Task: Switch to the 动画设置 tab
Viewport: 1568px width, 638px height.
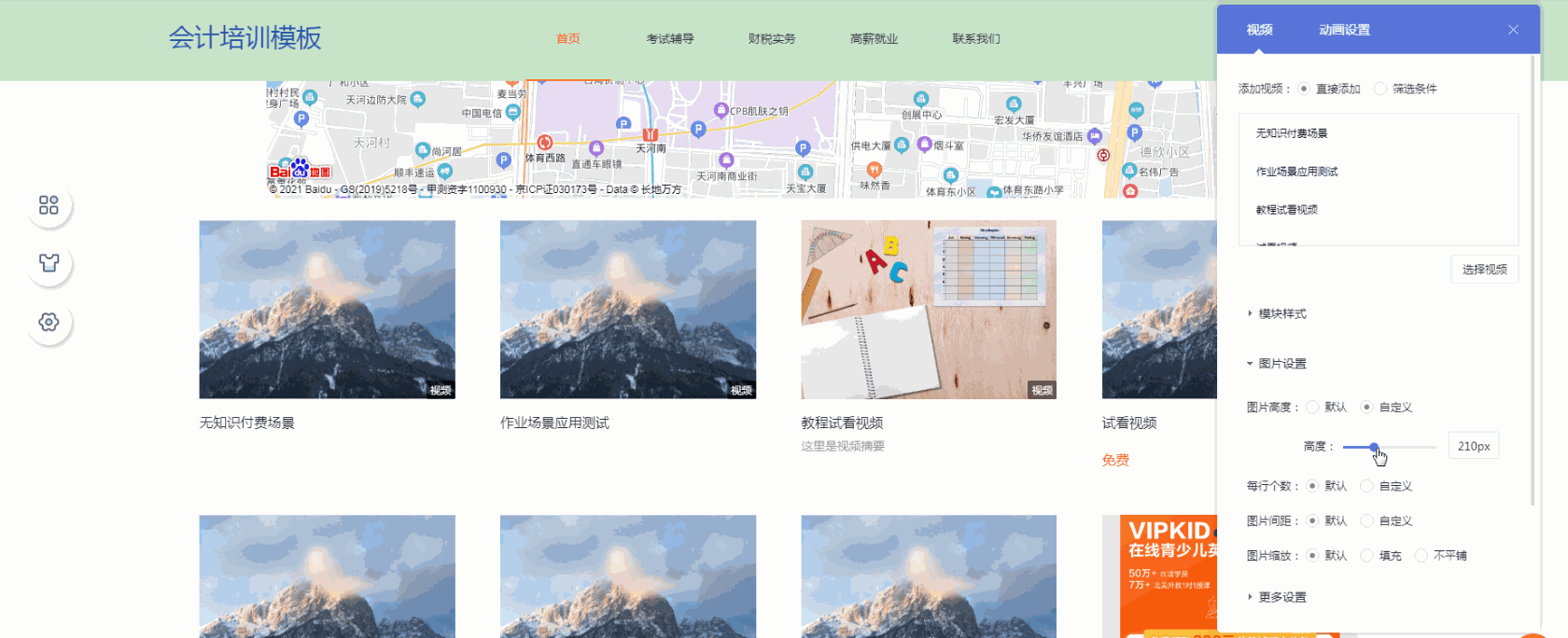Action: click(x=1344, y=30)
